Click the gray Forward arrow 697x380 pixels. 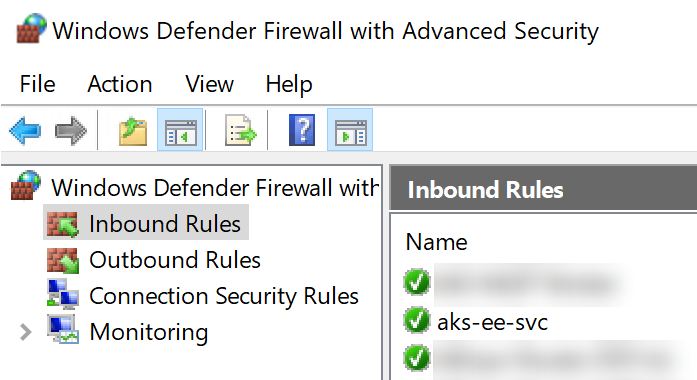(x=71, y=131)
